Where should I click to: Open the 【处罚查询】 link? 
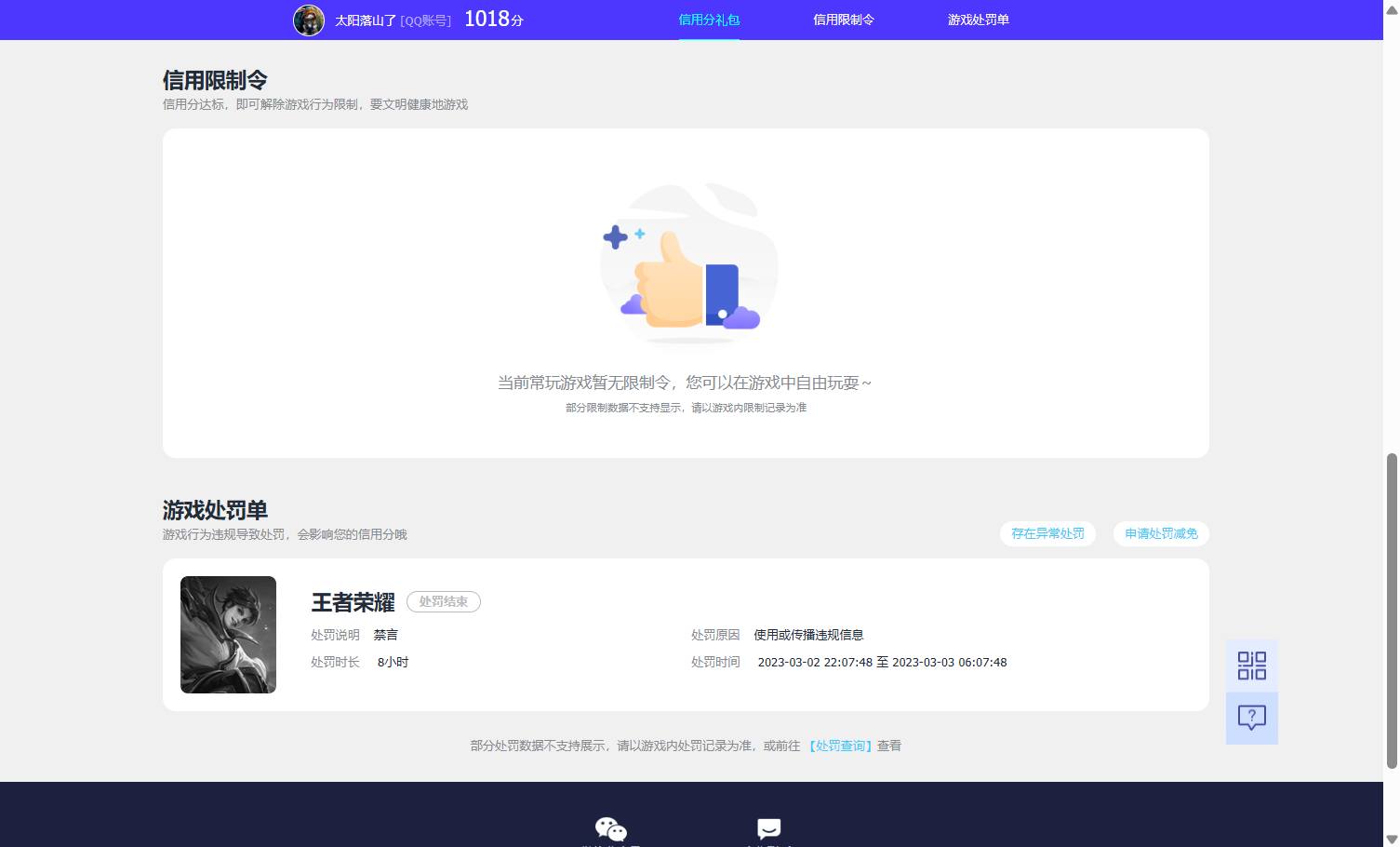coord(840,746)
